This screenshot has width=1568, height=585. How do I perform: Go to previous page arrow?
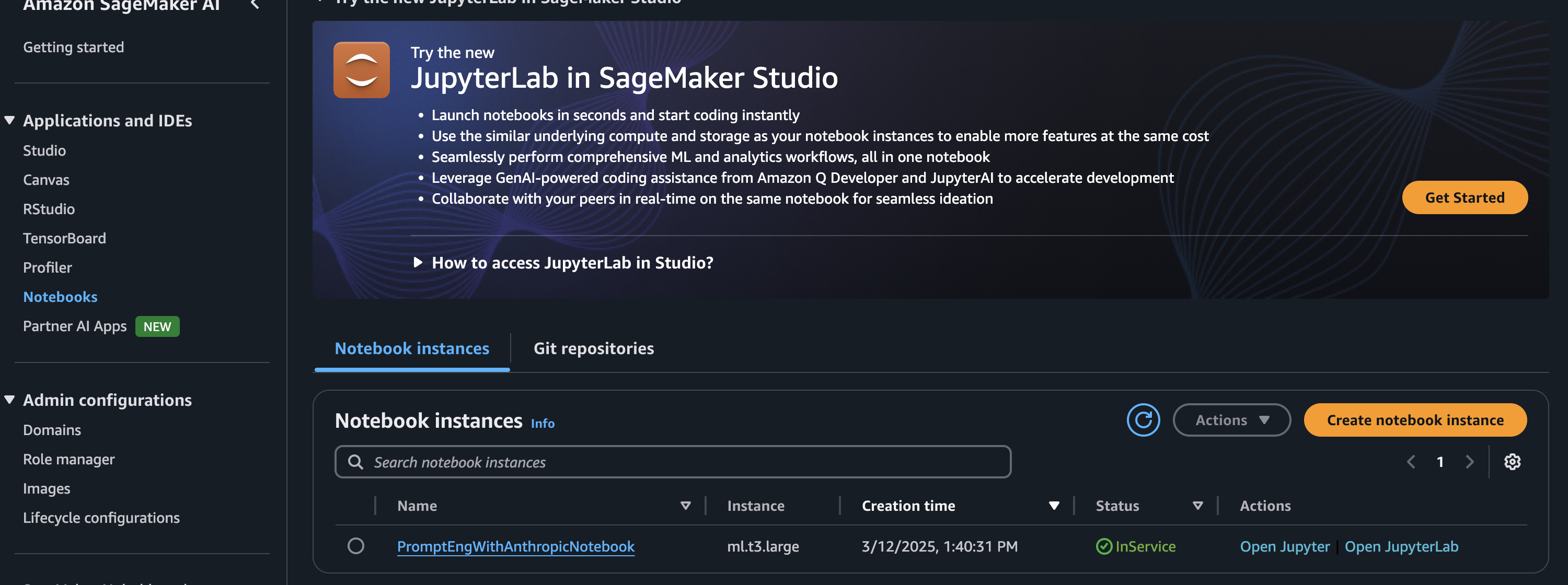click(x=1411, y=462)
